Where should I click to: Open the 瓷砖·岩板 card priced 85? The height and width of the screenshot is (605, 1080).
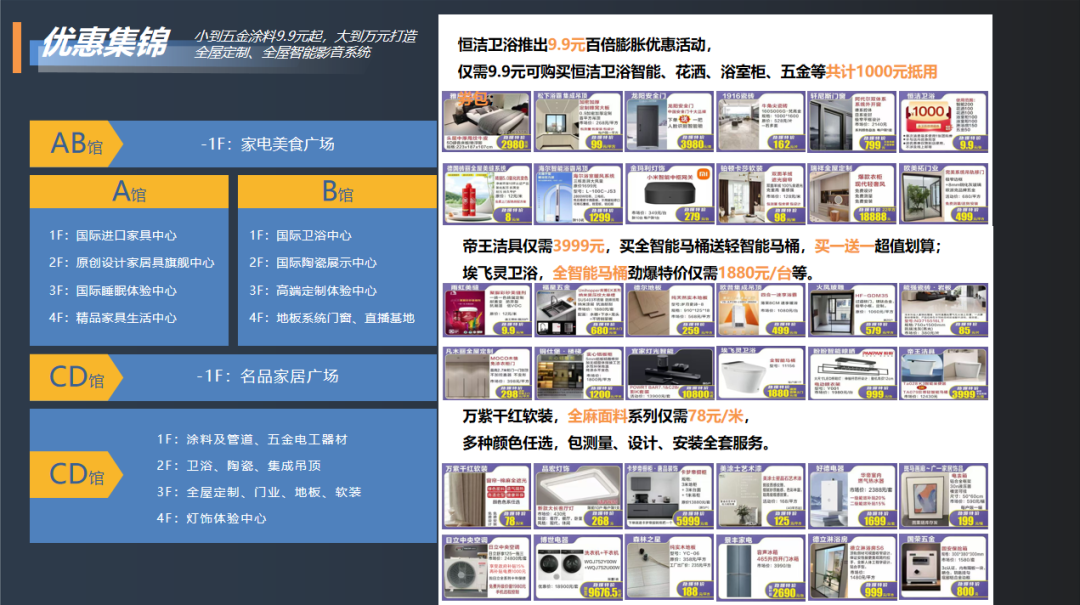pyautogui.click(x=944, y=310)
